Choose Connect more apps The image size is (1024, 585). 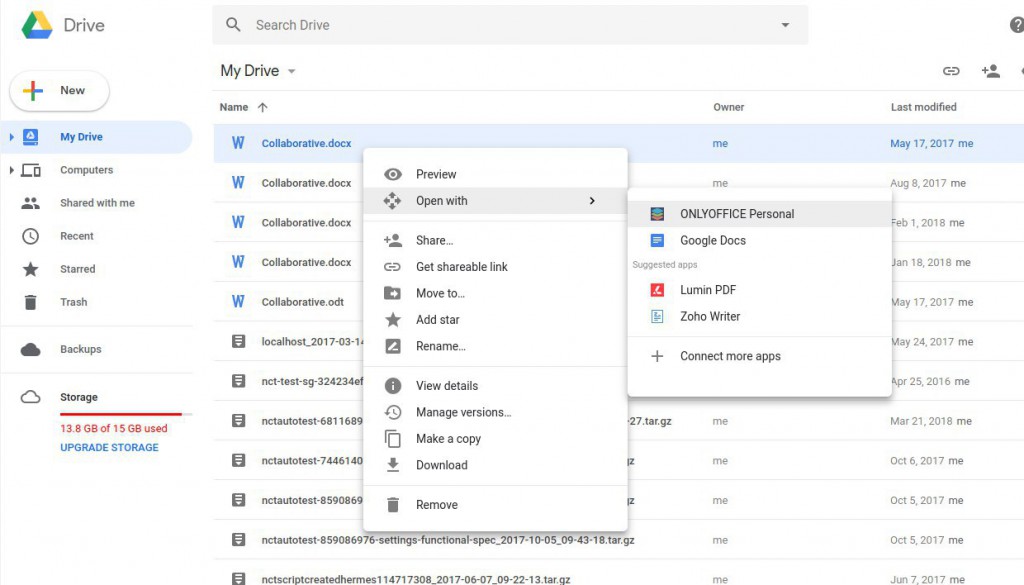(760, 356)
